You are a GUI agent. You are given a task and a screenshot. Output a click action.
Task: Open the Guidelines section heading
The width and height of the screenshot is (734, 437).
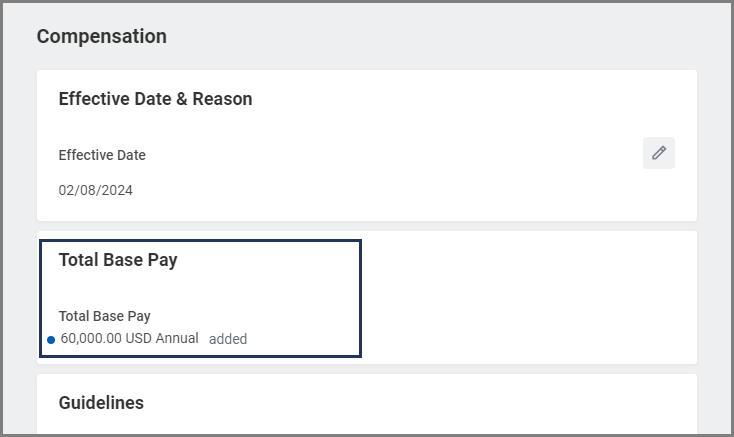101,403
